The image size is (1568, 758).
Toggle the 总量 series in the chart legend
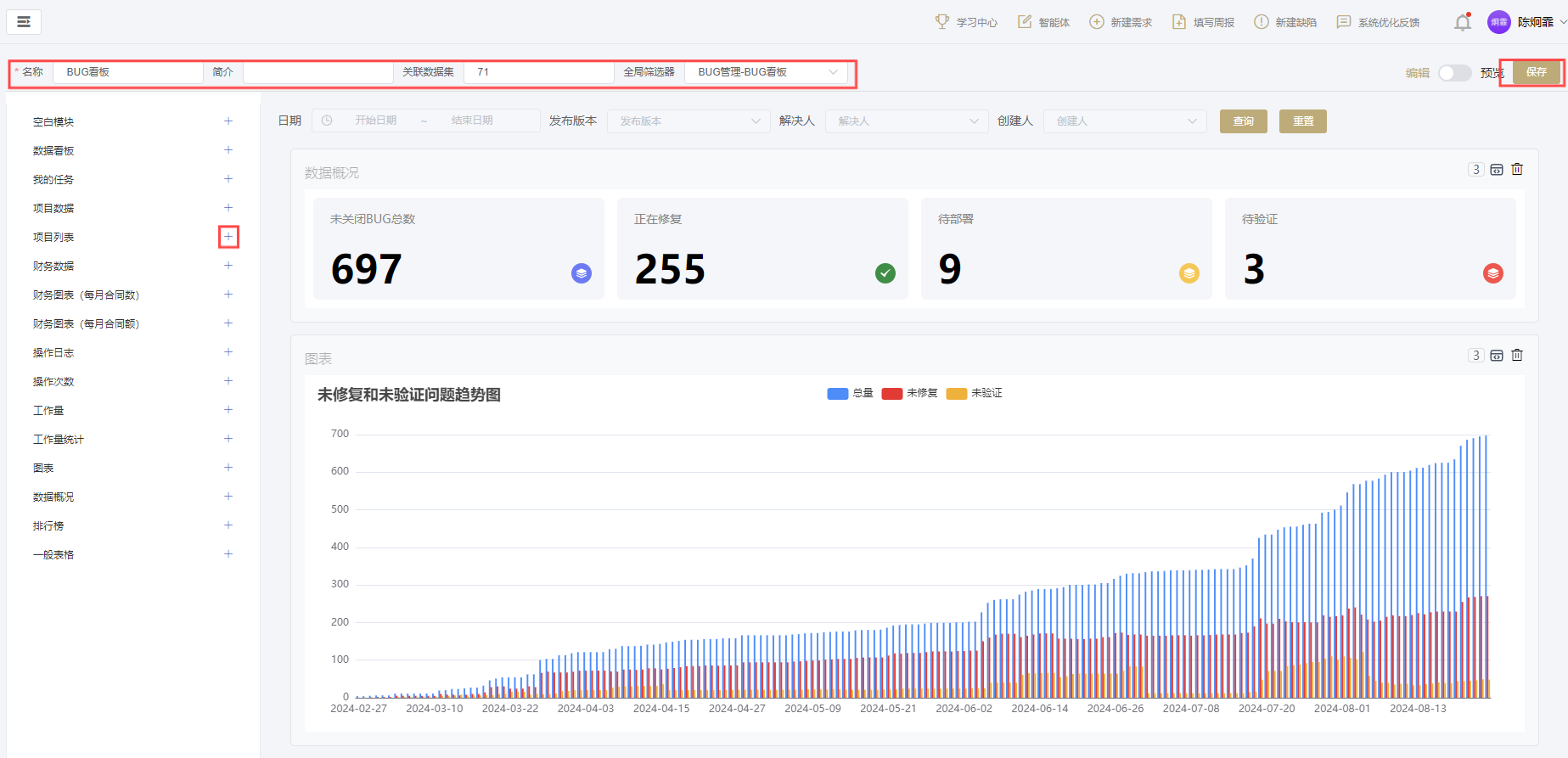pyautogui.click(x=850, y=393)
